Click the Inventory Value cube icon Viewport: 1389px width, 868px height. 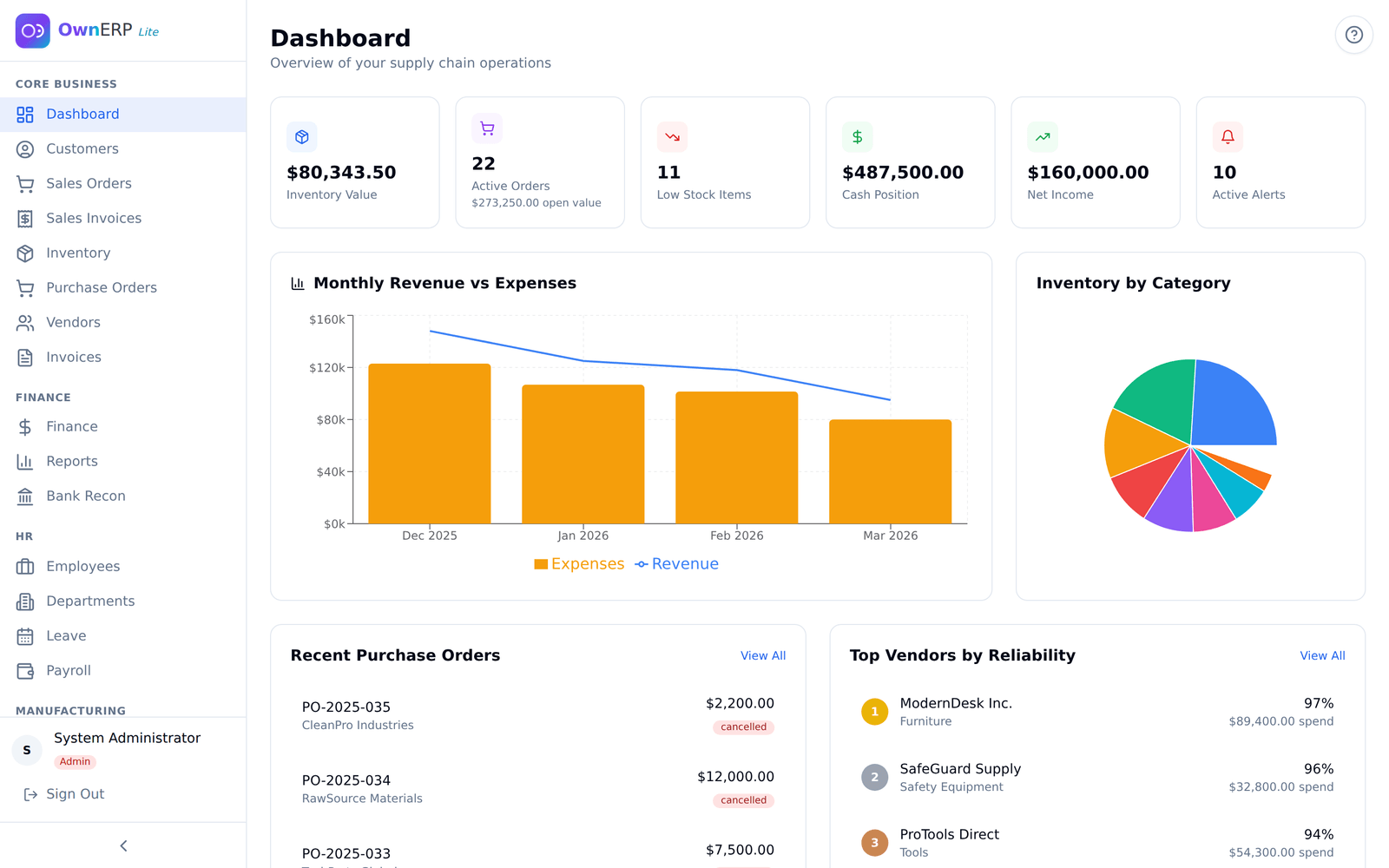302,137
